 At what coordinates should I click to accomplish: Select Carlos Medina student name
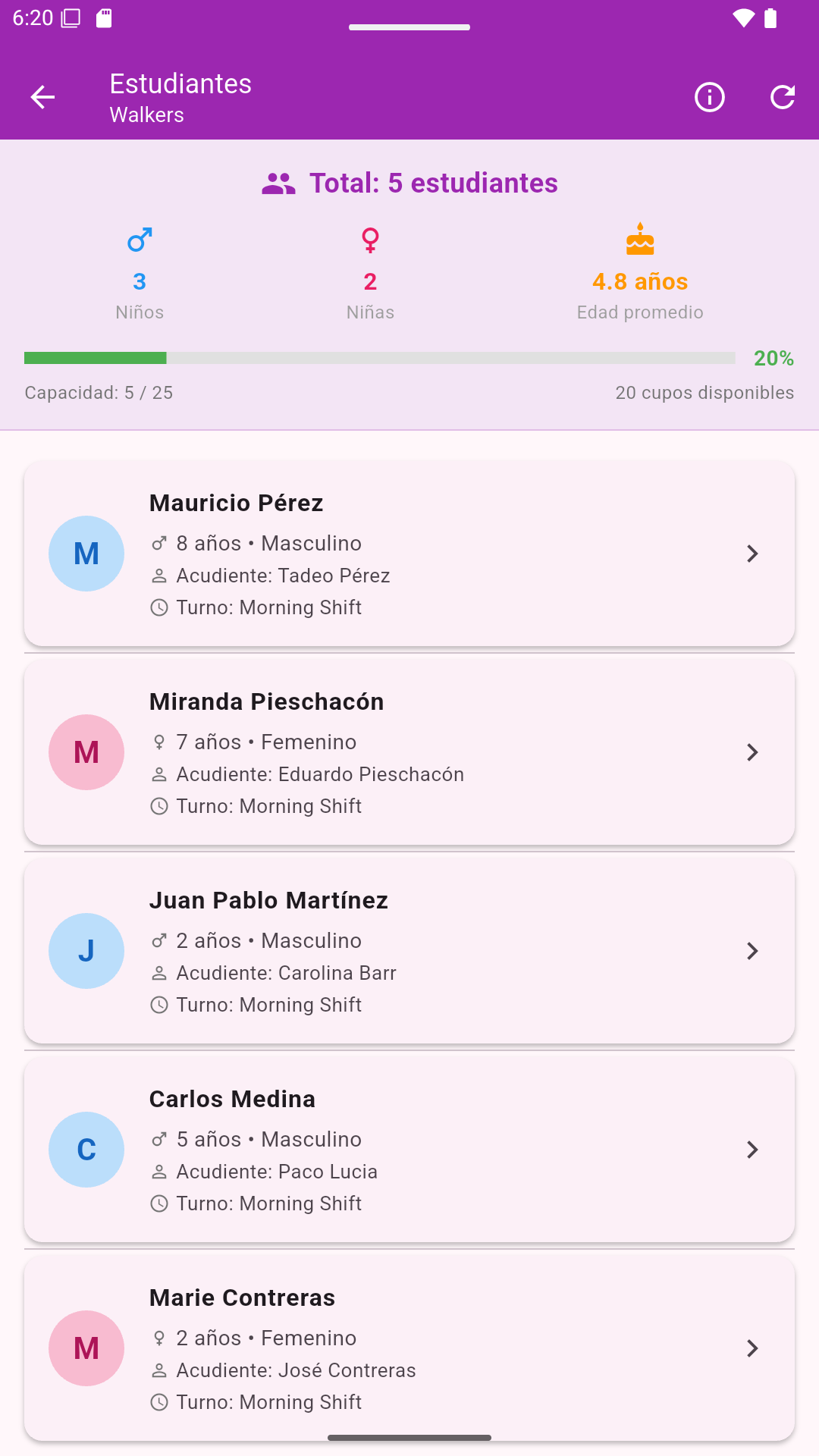tap(232, 1099)
